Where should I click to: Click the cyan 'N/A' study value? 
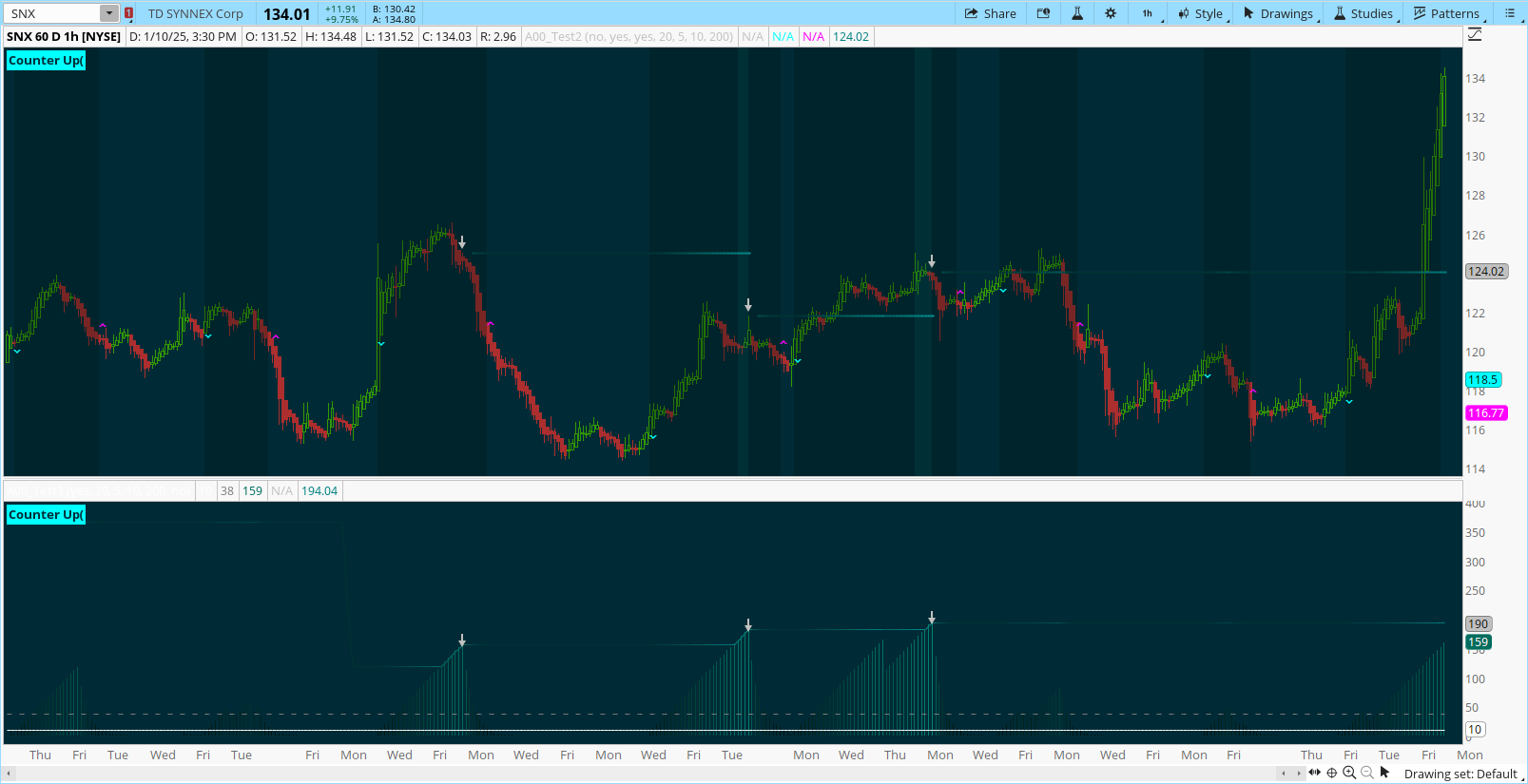[x=783, y=36]
